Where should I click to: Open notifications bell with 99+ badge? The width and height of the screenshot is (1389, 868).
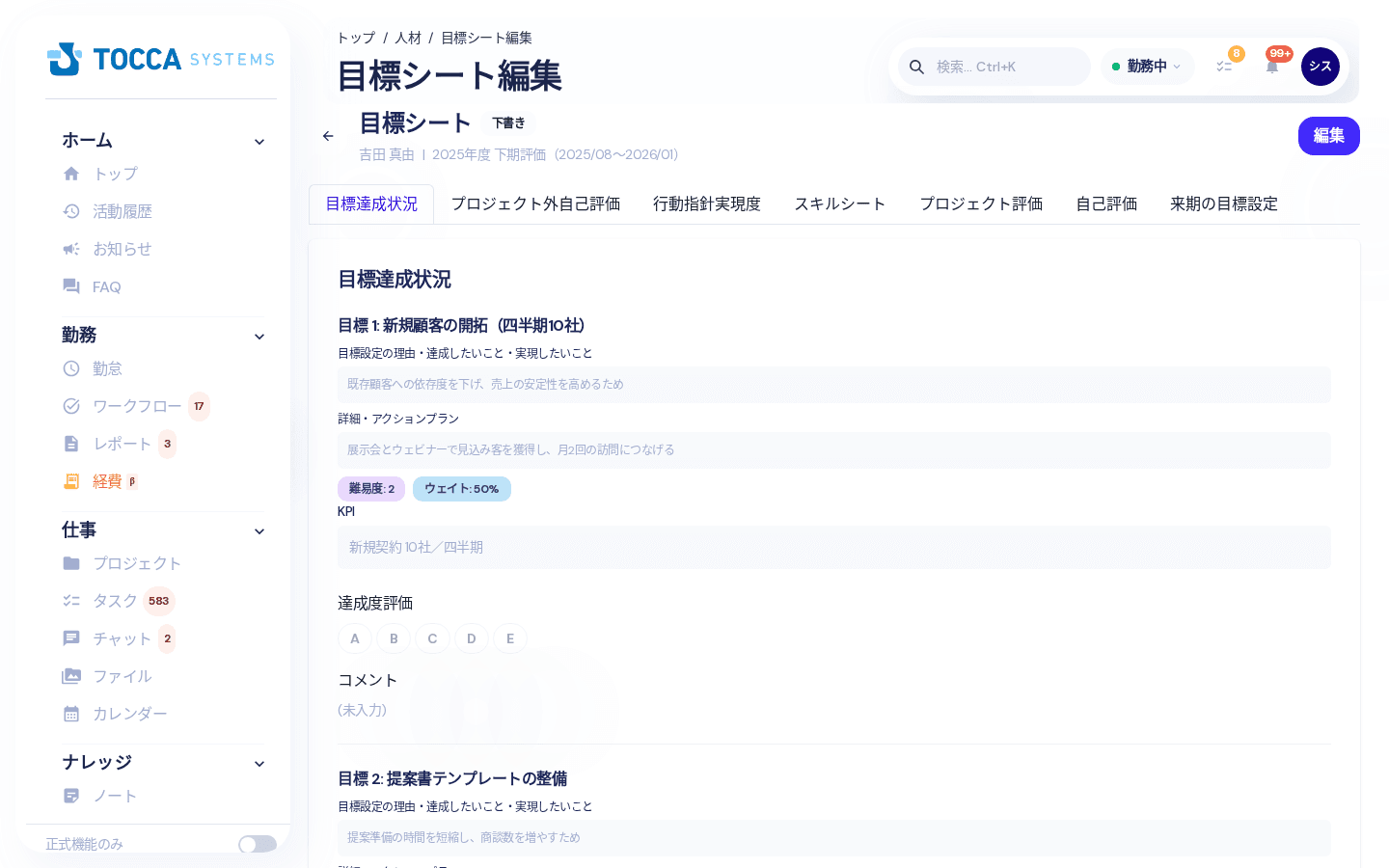pyautogui.click(x=1272, y=67)
